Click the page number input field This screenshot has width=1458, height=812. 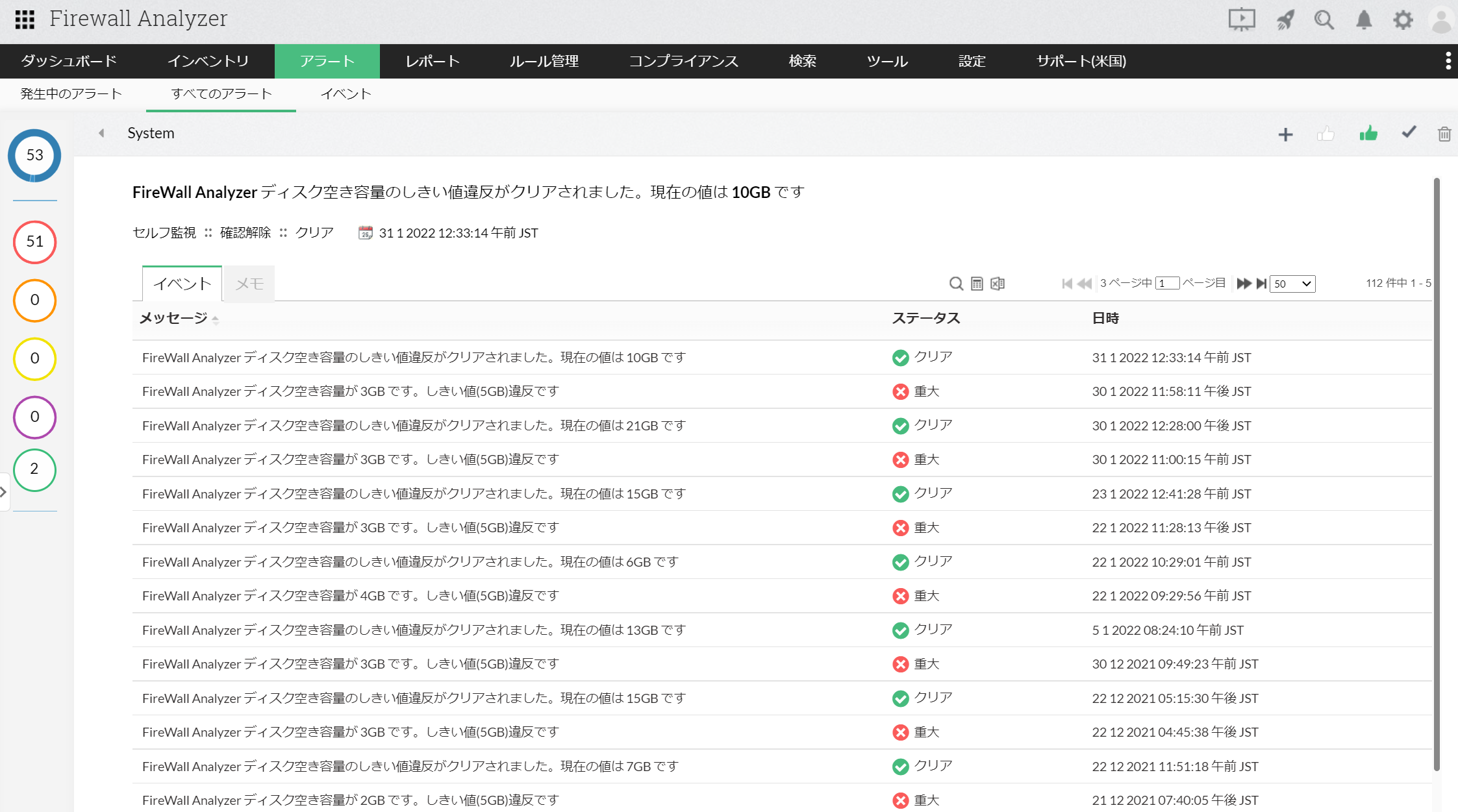pyautogui.click(x=1167, y=284)
